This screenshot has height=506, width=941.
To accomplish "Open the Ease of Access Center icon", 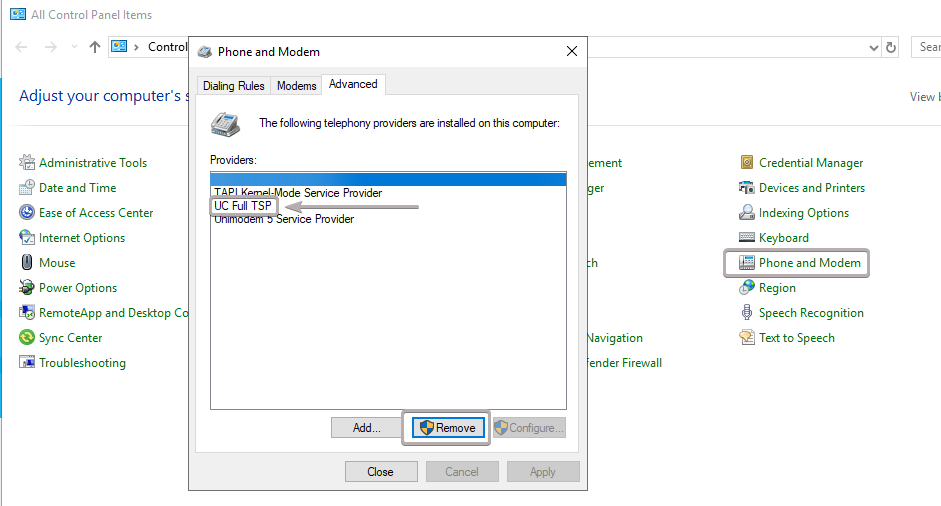I will pyautogui.click(x=28, y=213).
